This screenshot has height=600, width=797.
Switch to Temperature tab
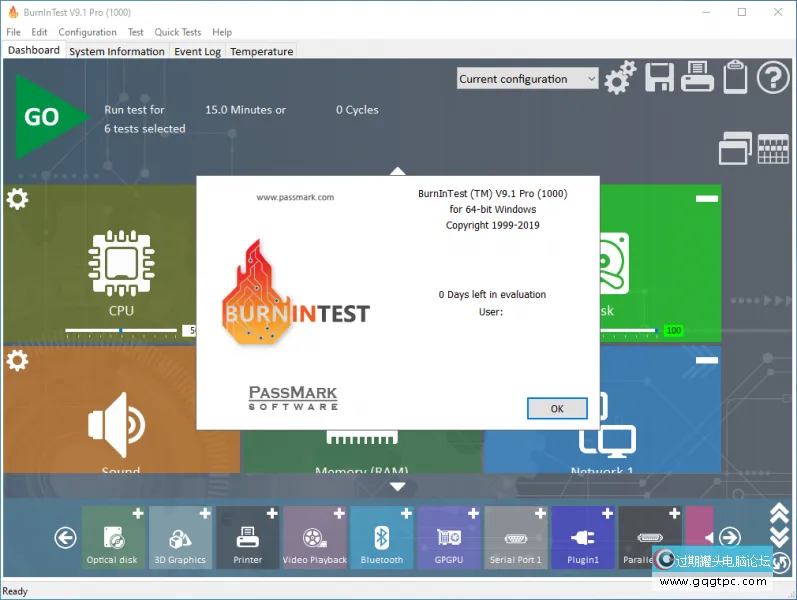[x=262, y=51]
